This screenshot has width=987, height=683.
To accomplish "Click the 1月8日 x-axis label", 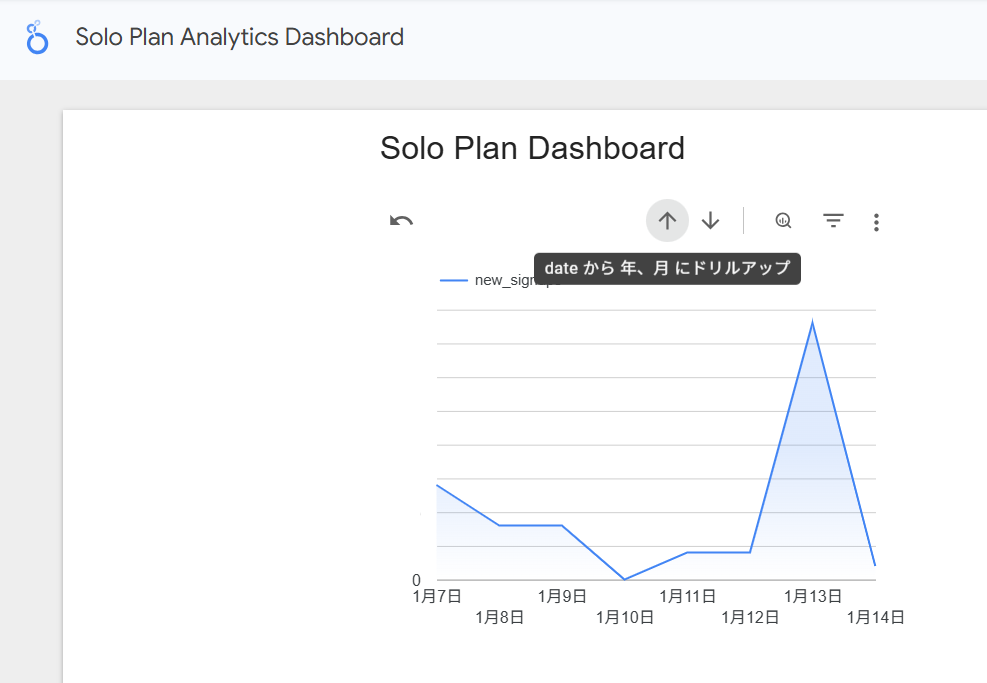I will pyautogui.click(x=500, y=617).
